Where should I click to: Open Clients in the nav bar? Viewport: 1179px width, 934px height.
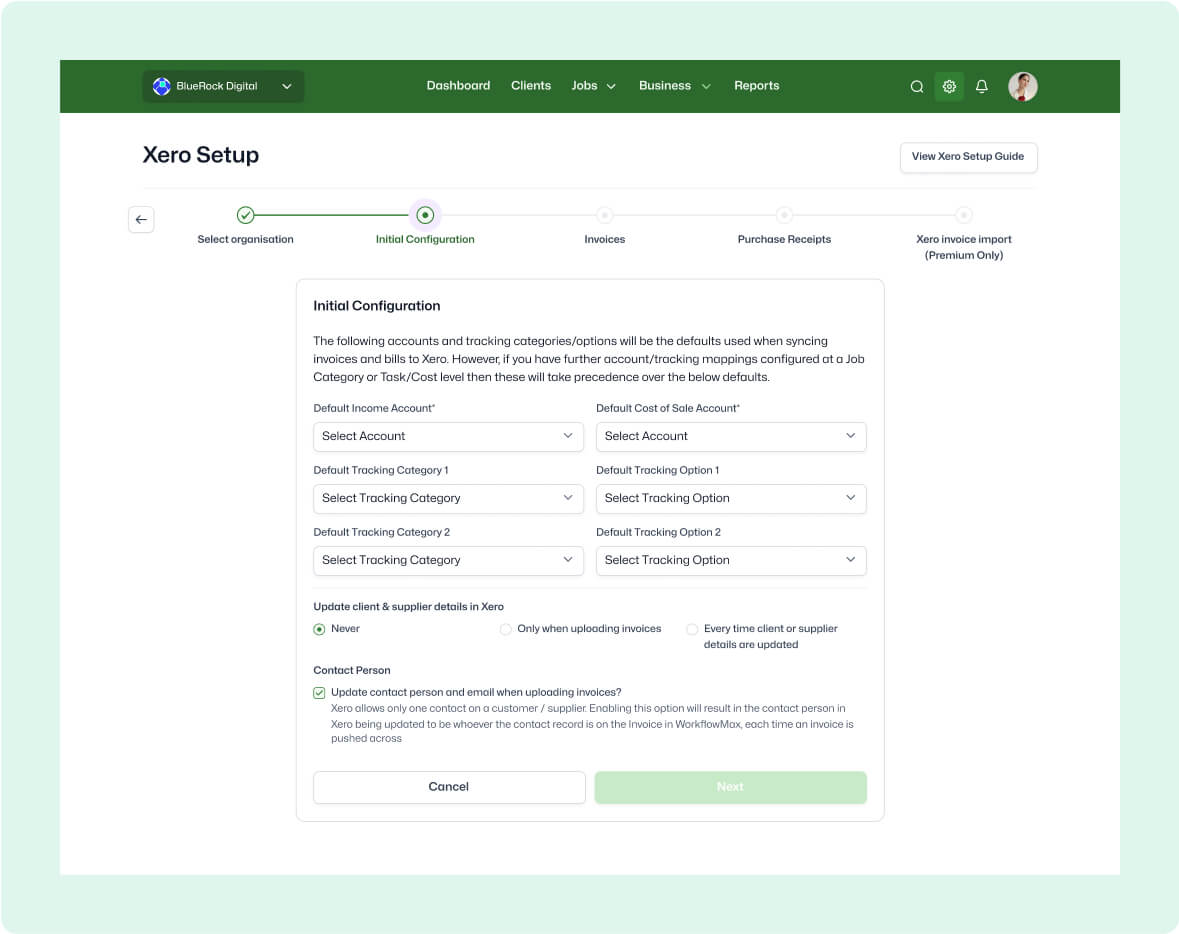[x=531, y=86]
